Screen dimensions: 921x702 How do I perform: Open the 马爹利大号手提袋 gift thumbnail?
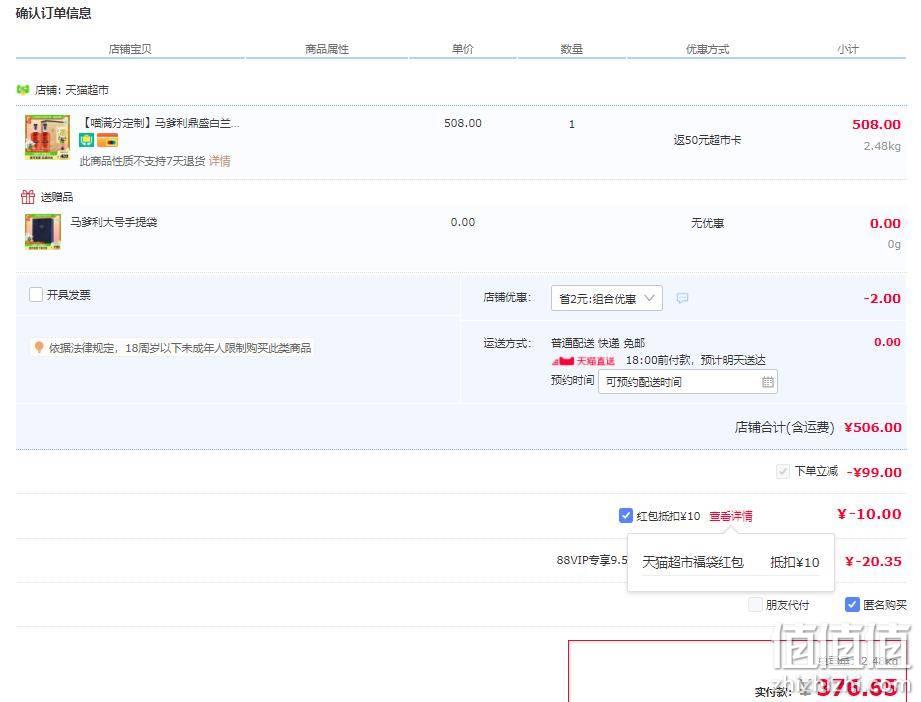[x=43, y=231]
